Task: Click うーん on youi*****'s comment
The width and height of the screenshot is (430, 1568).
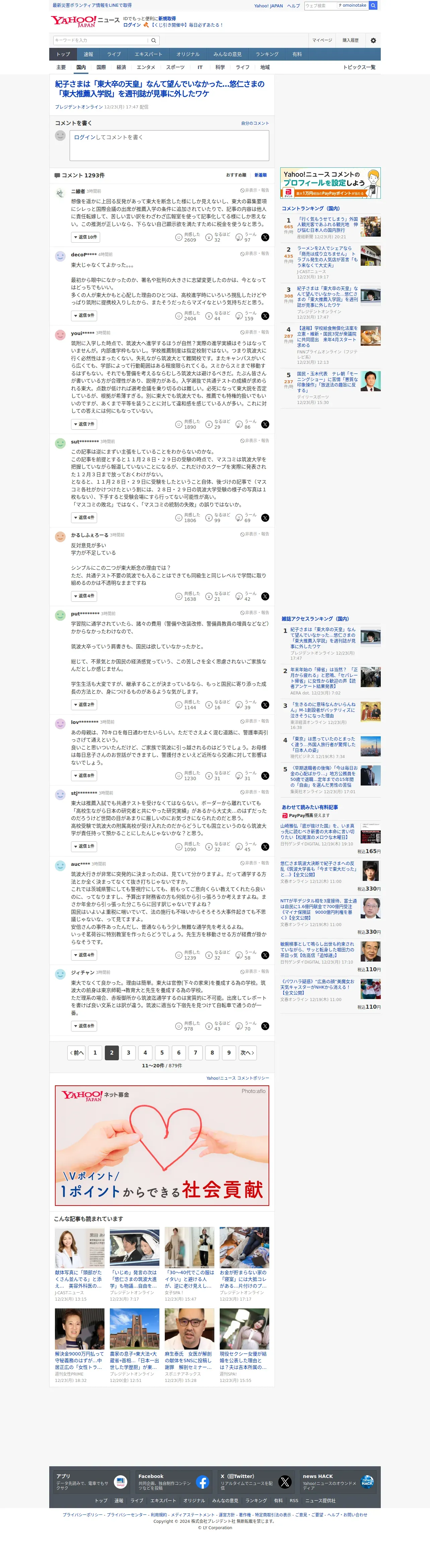Action: (247, 424)
